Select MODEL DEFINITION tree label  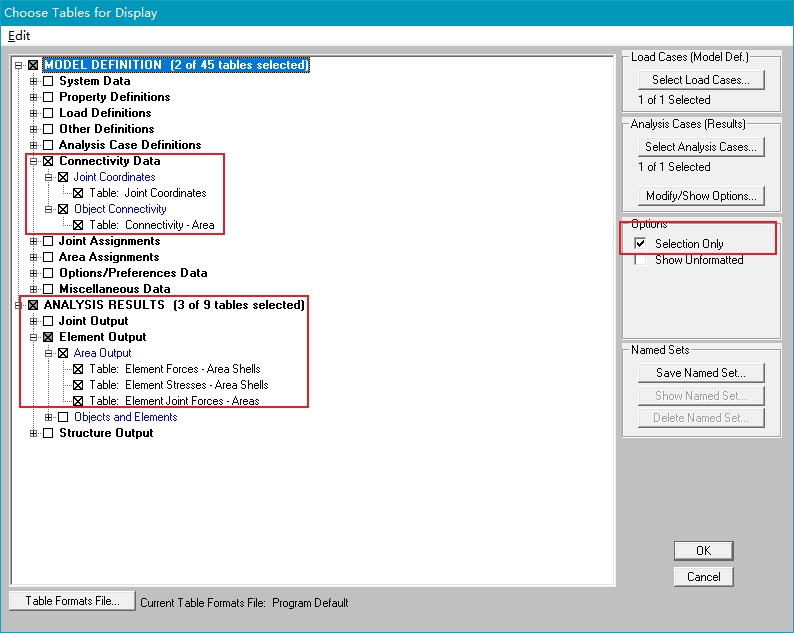(176, 65)
